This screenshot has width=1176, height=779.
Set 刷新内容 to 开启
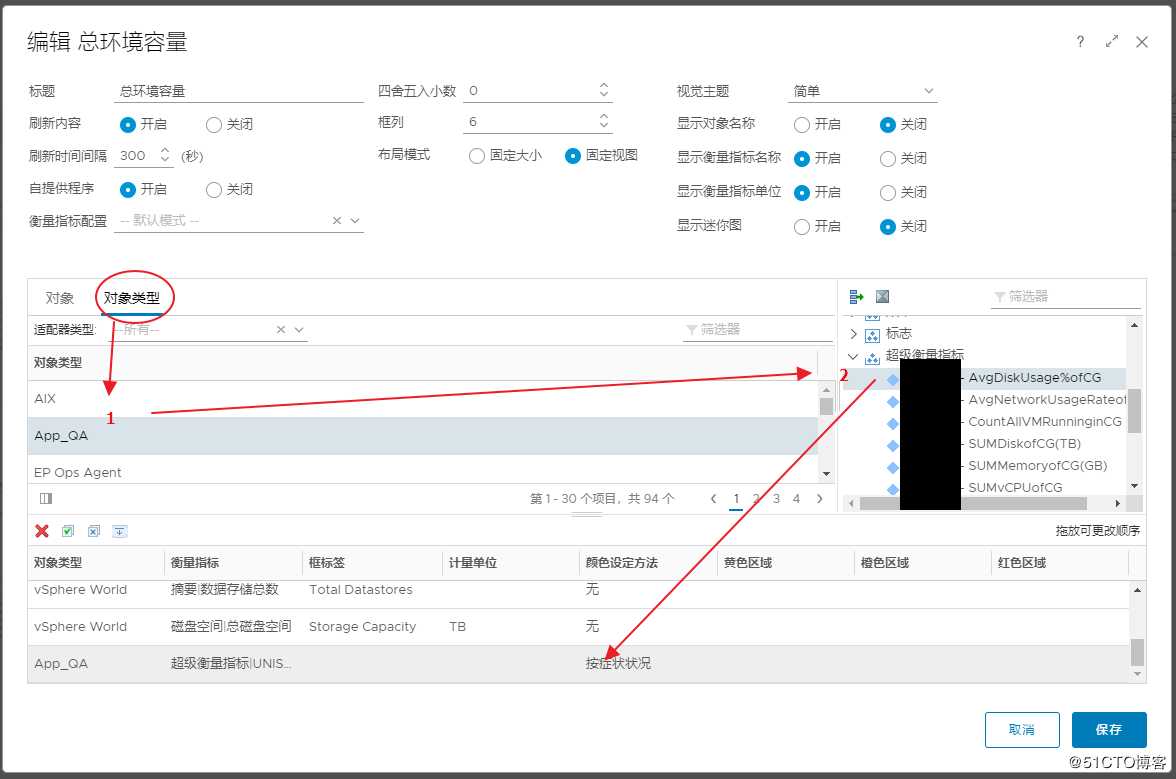coord(128,124)
